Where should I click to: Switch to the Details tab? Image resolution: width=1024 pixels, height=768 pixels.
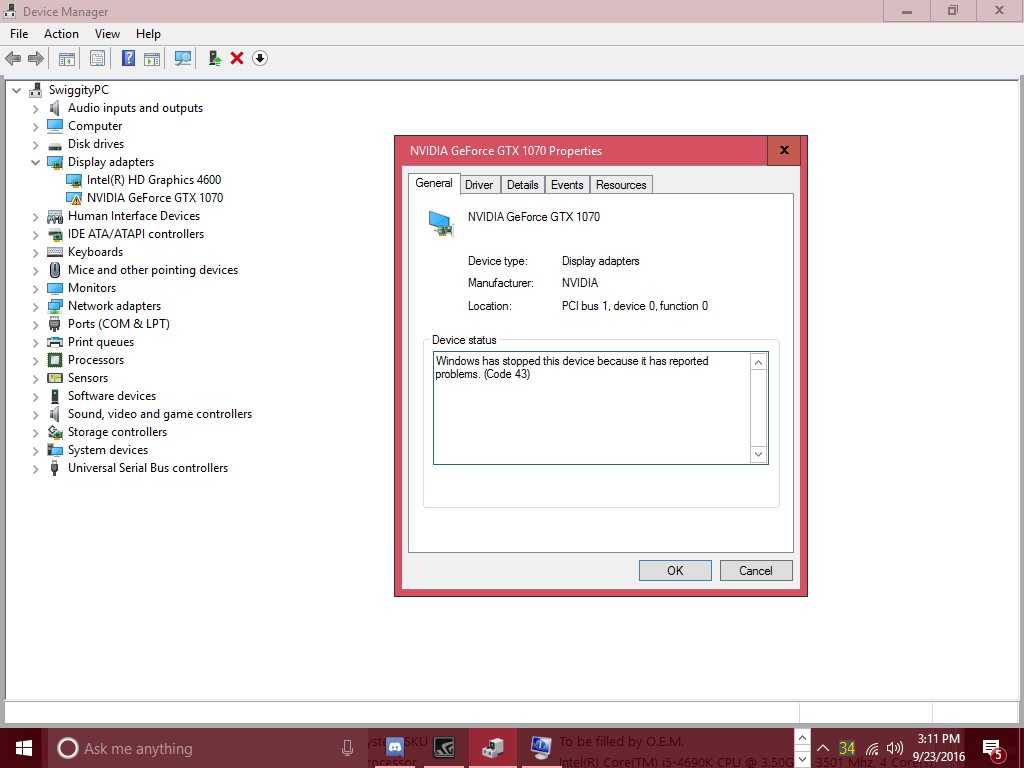[x=522, y=185]
